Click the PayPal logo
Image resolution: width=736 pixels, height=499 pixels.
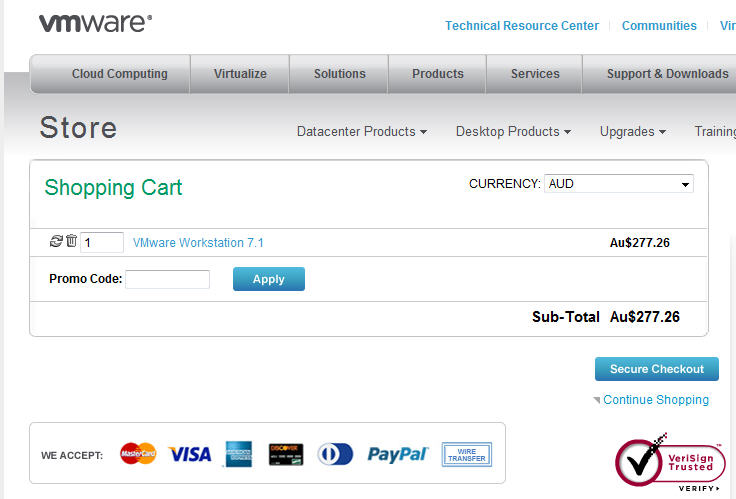click(398, 454)
